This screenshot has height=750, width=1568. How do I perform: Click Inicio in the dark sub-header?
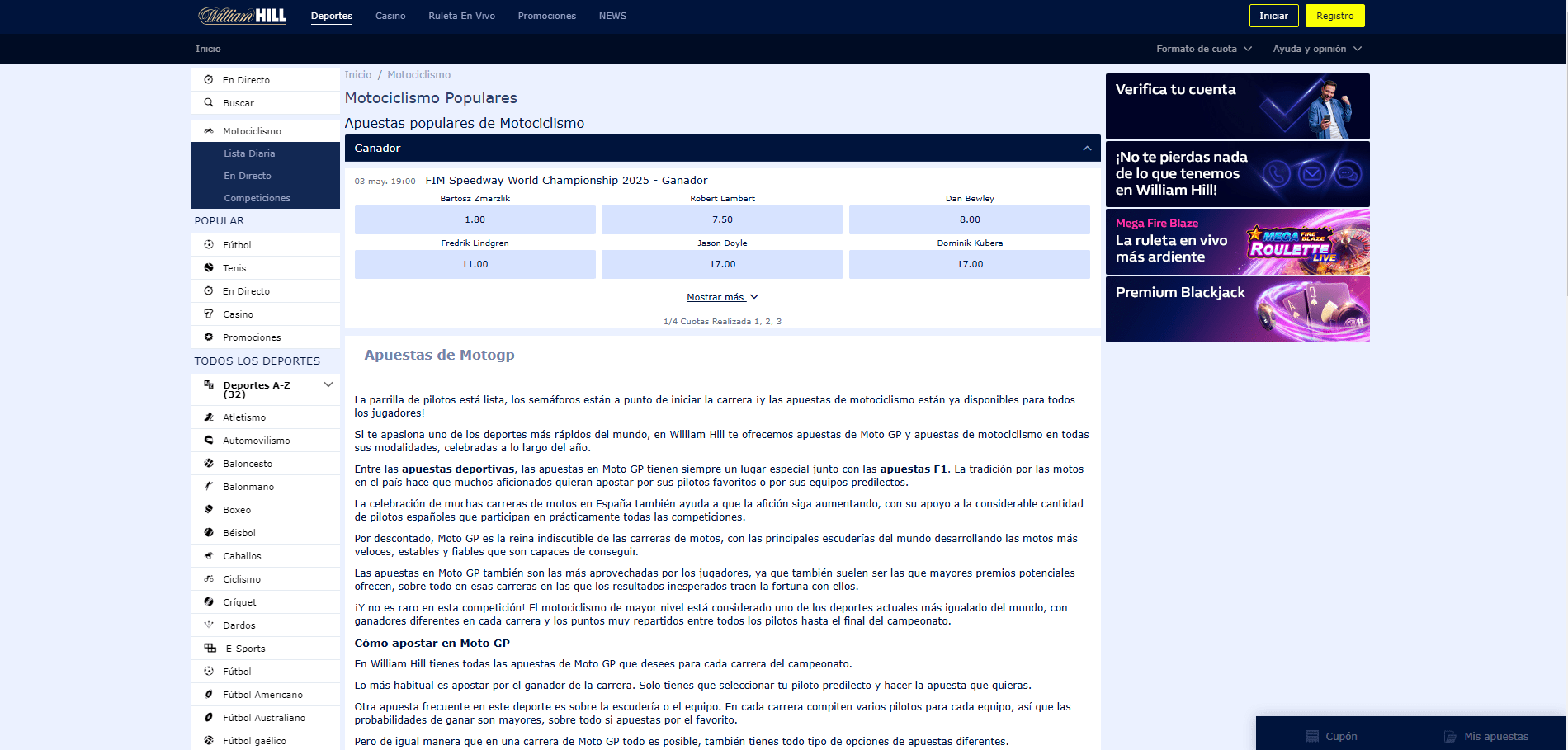pyautogui.click(x=208, y=49)
